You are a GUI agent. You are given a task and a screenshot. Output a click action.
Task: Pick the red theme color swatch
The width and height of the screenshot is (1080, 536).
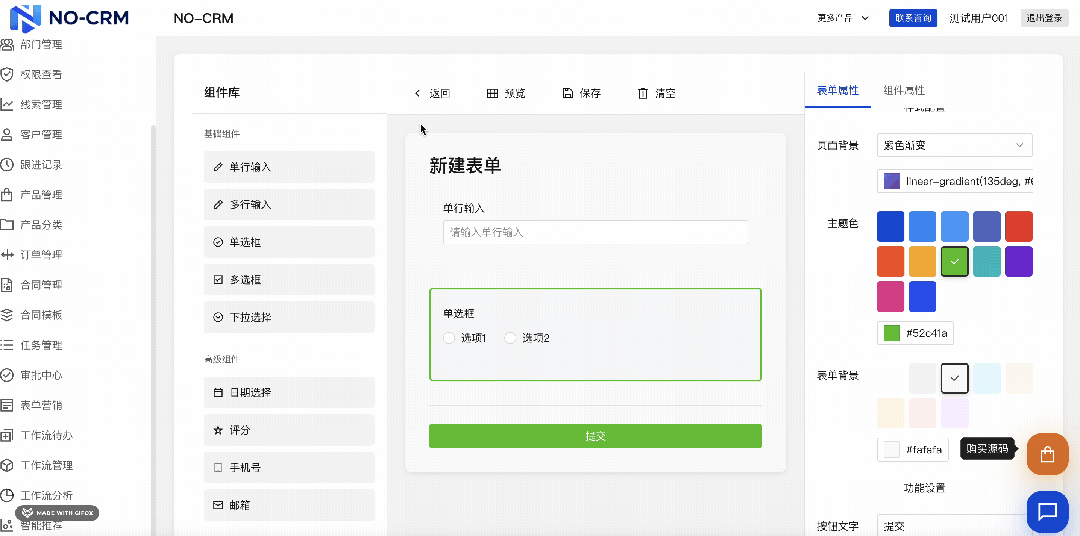pos(1019,227)
